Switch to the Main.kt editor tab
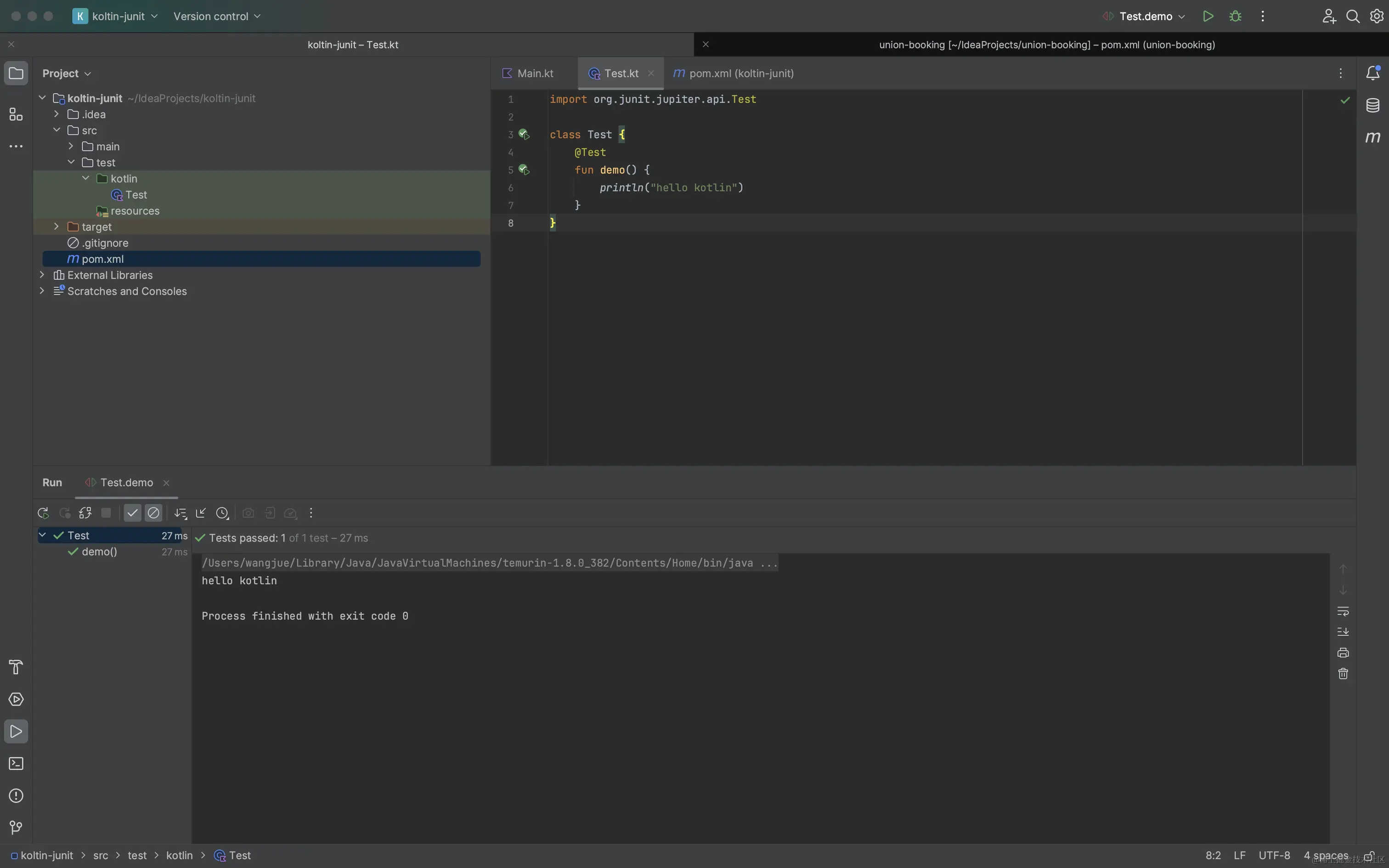The image size is (1389, 868). pyautogui.click(x=528, y=73)
